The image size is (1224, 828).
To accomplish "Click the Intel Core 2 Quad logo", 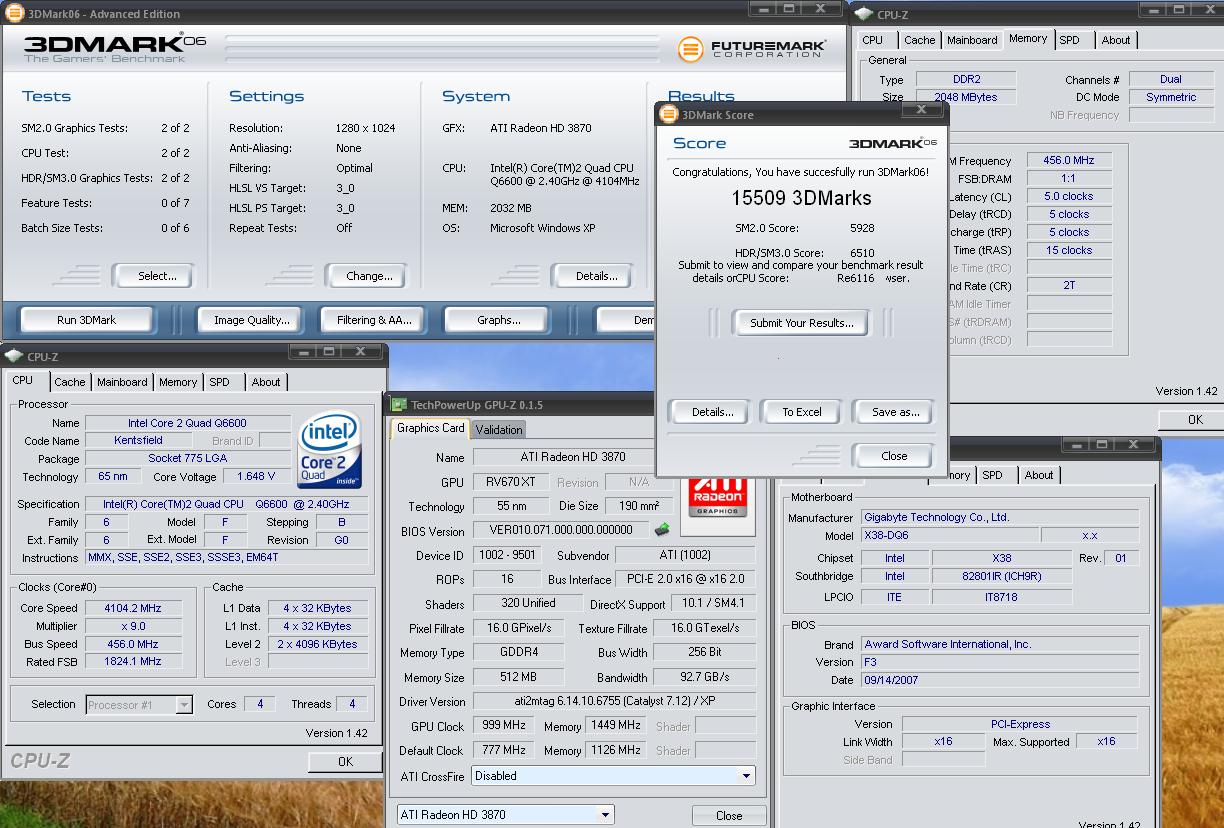I will [329, 449].
